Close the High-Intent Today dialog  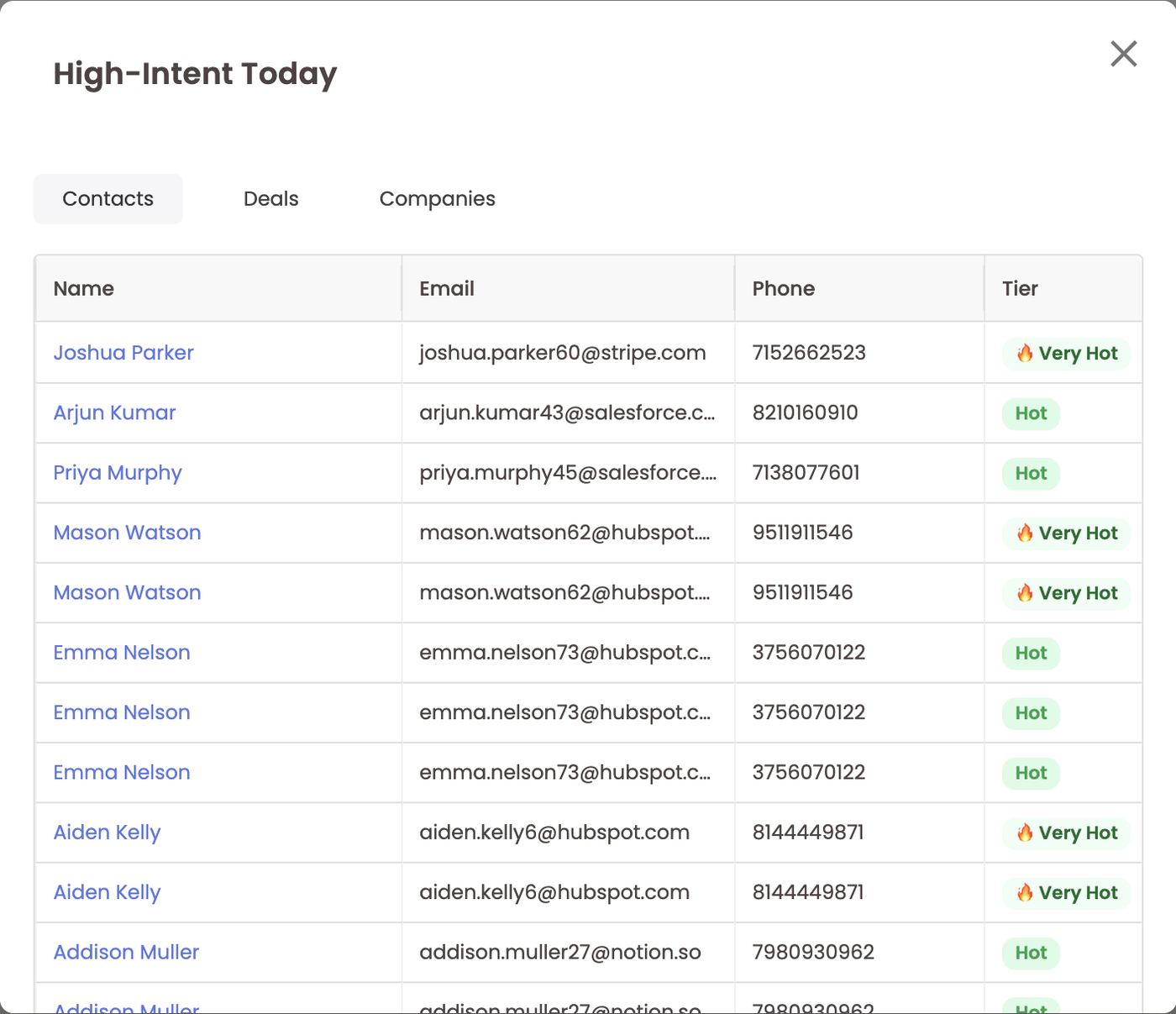click(x=1123, y=54)
